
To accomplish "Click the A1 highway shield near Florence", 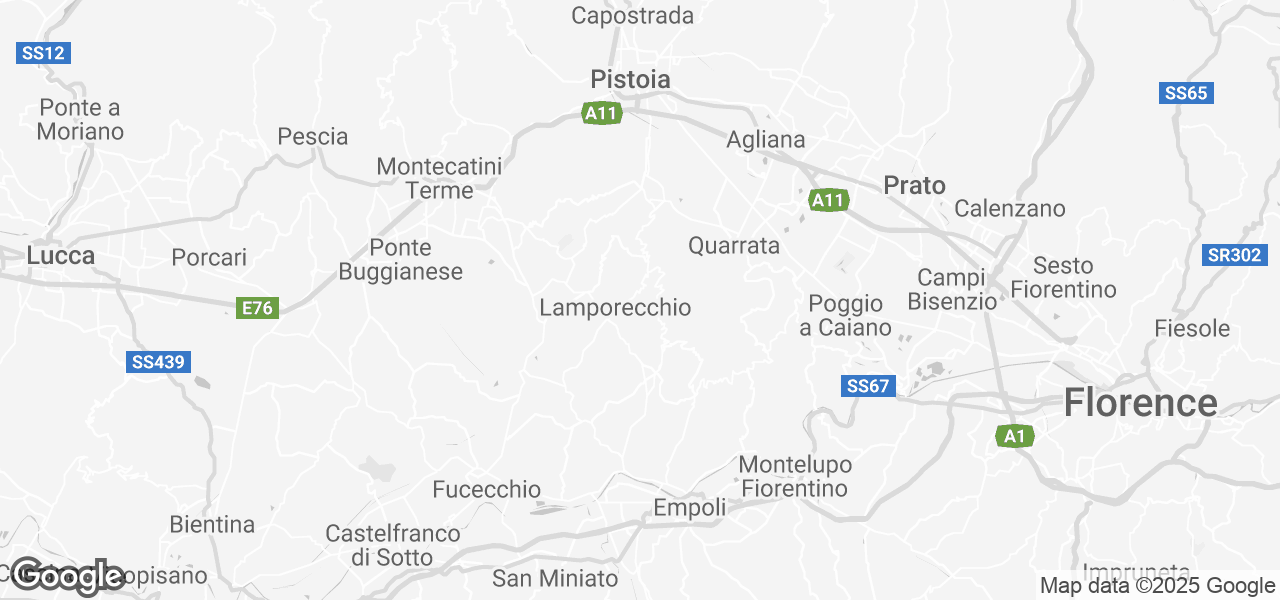I will (1014, 436).
